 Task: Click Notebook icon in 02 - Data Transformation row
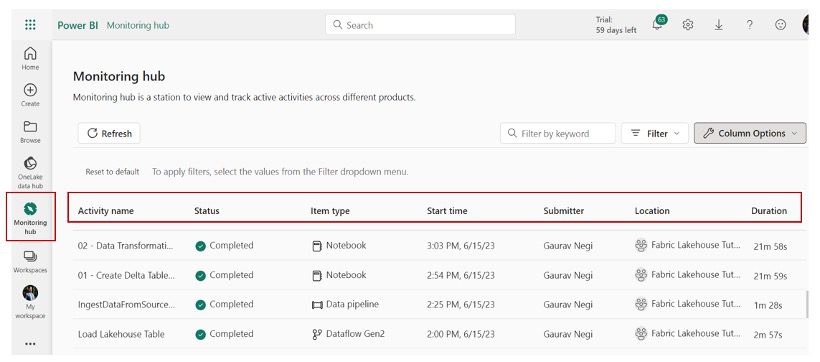pyautogui.click(x=316, y=246)
